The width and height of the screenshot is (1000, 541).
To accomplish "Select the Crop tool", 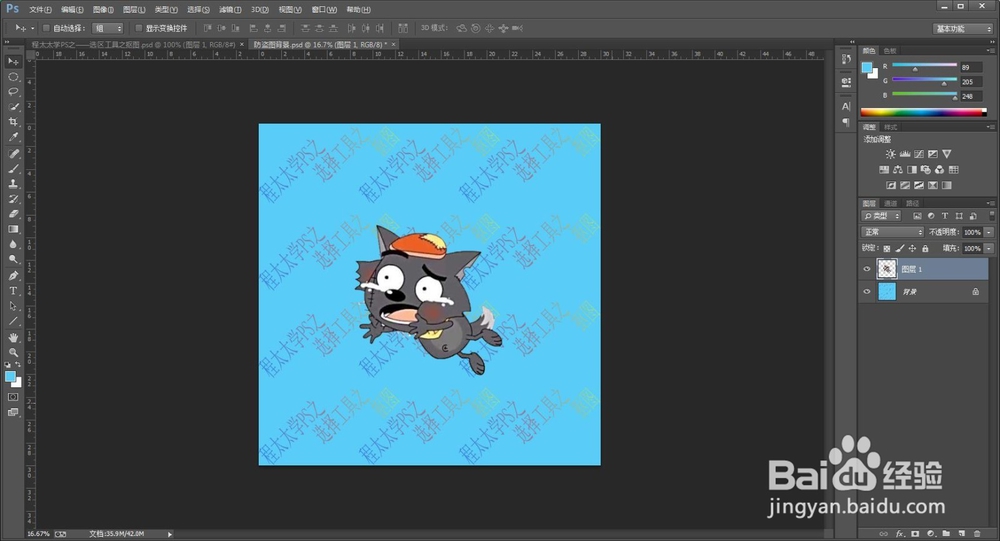I will 13,122.
